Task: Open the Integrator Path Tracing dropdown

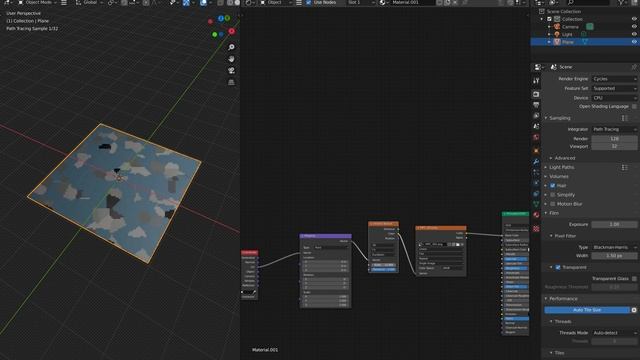Action: coord(614,129)
